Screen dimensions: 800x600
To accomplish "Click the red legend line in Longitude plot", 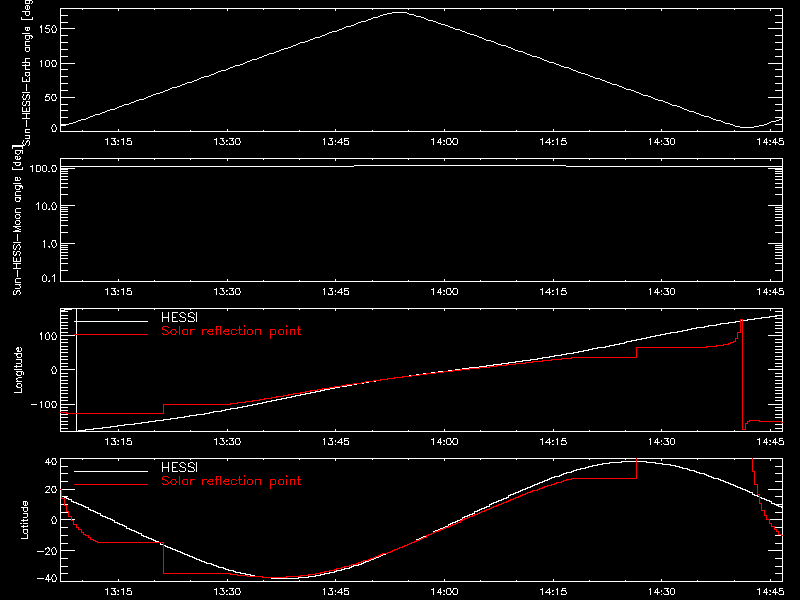I will click(111, 335).
